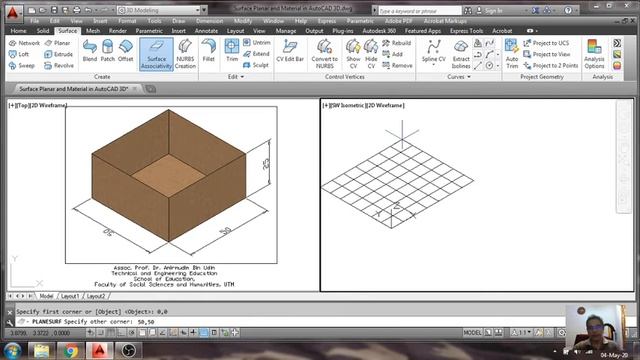Toggle Object Snap in status bar
The height and width of the screenshot is (360, 640).
(142, 333)
